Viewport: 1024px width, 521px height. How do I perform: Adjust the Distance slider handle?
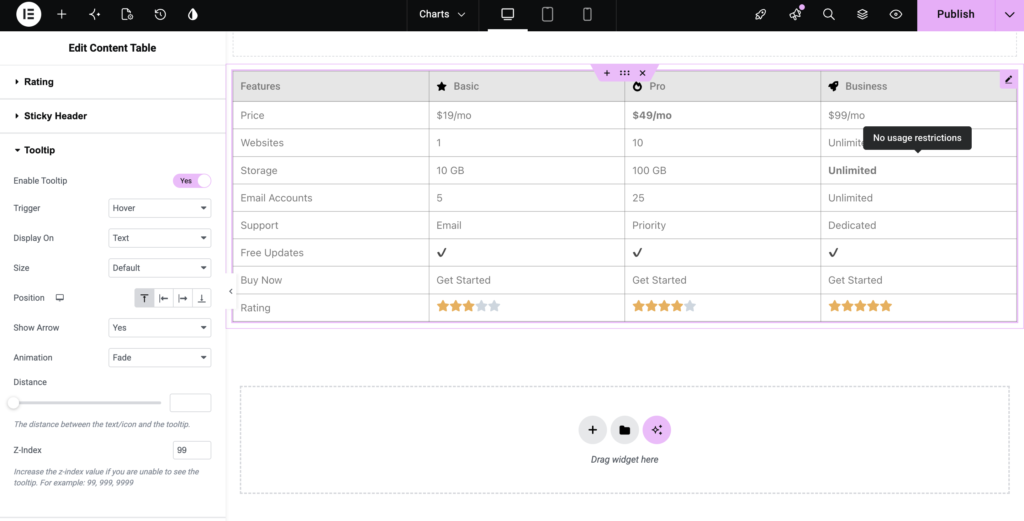tap(13, 403)
